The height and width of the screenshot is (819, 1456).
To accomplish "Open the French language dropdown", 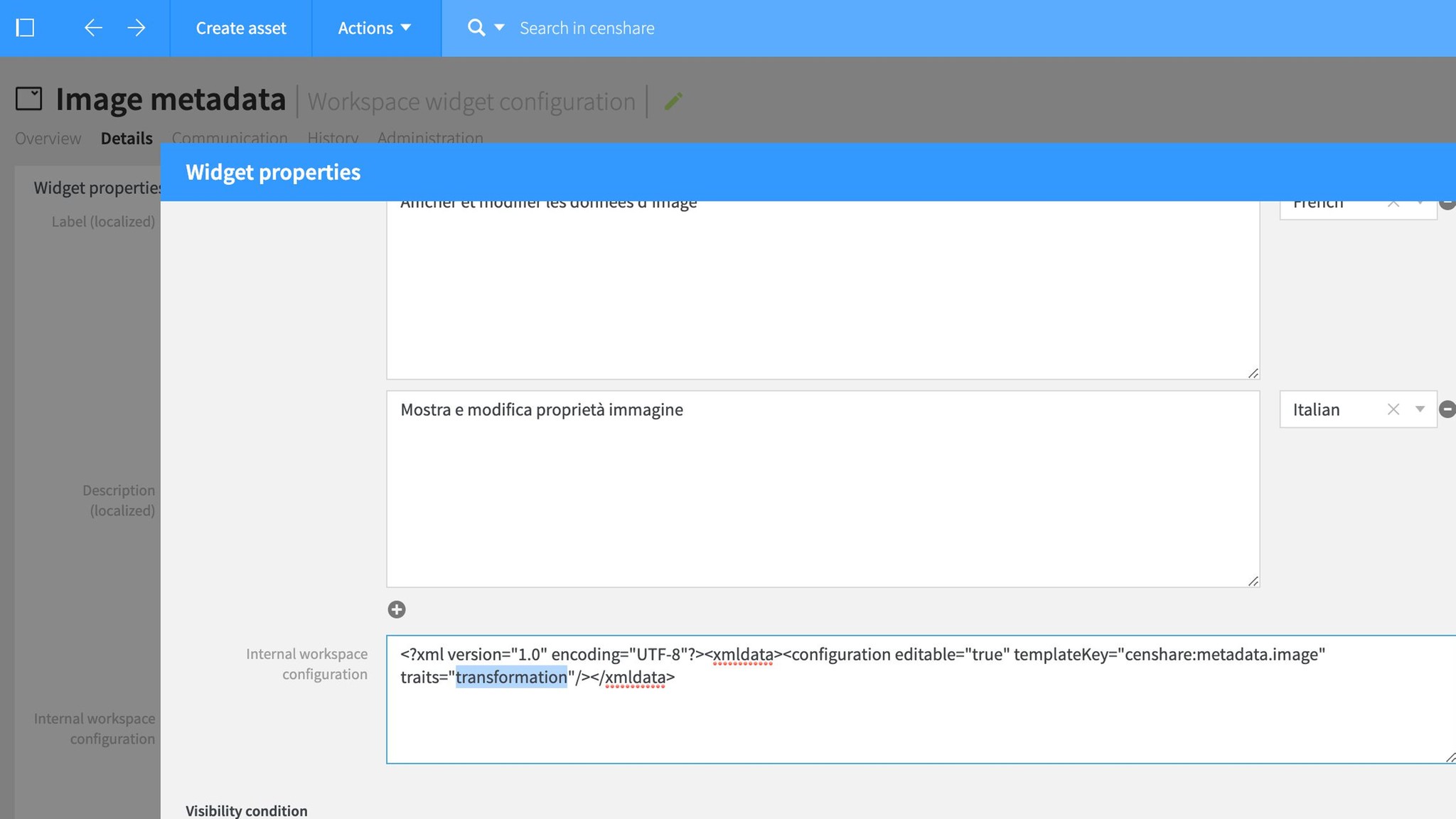I will click(1419, 204).
